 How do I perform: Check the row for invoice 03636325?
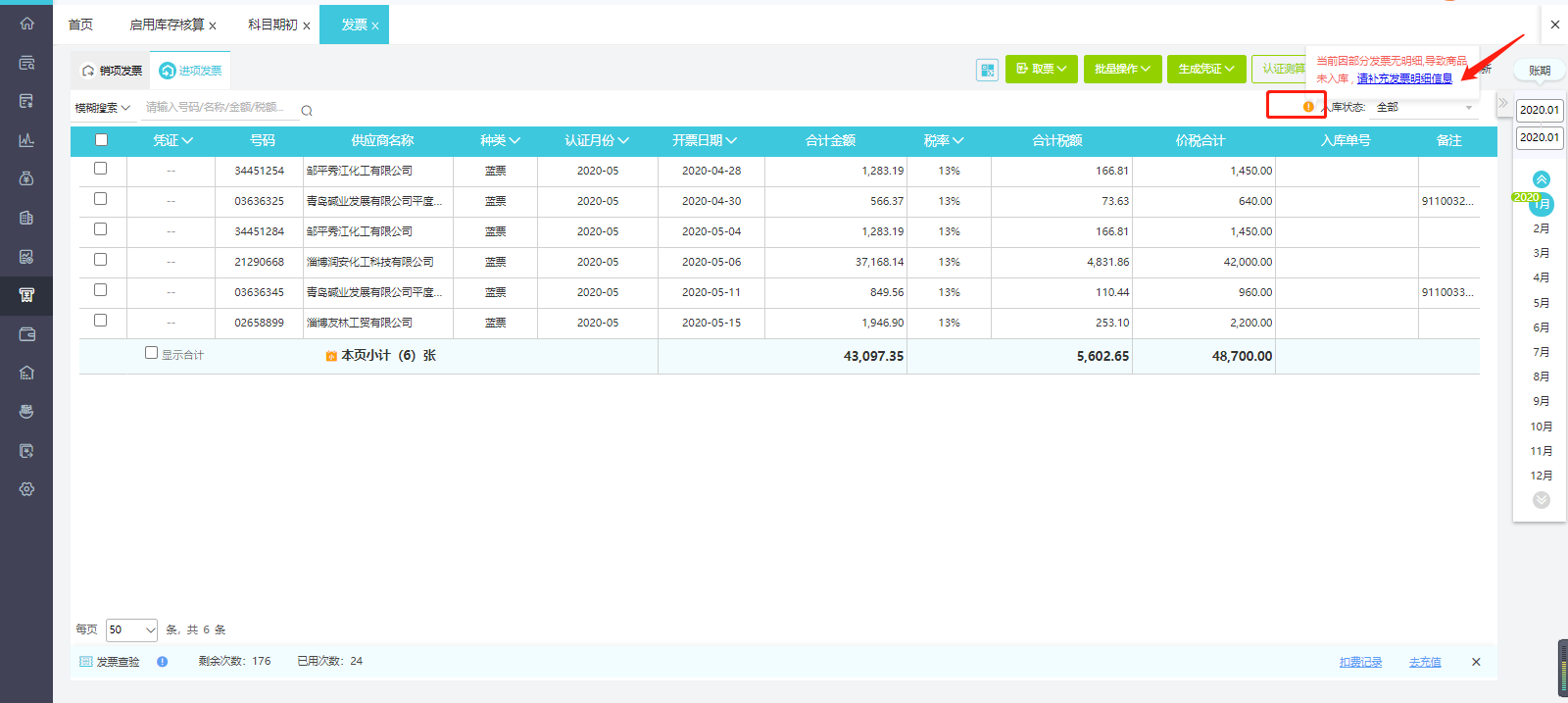coord(100,199)
